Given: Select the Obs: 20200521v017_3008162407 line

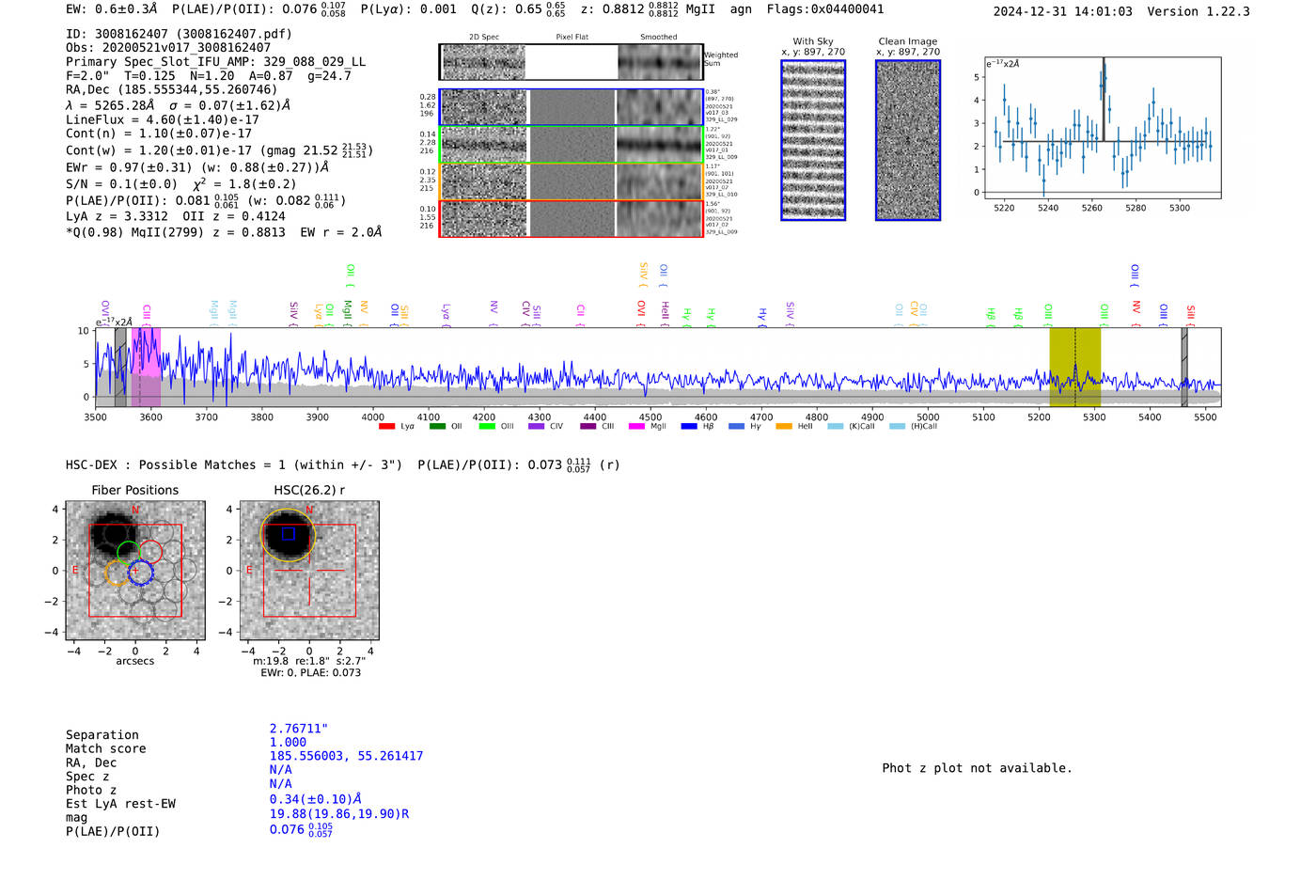Looking at the screenshot, I should 168,47.
